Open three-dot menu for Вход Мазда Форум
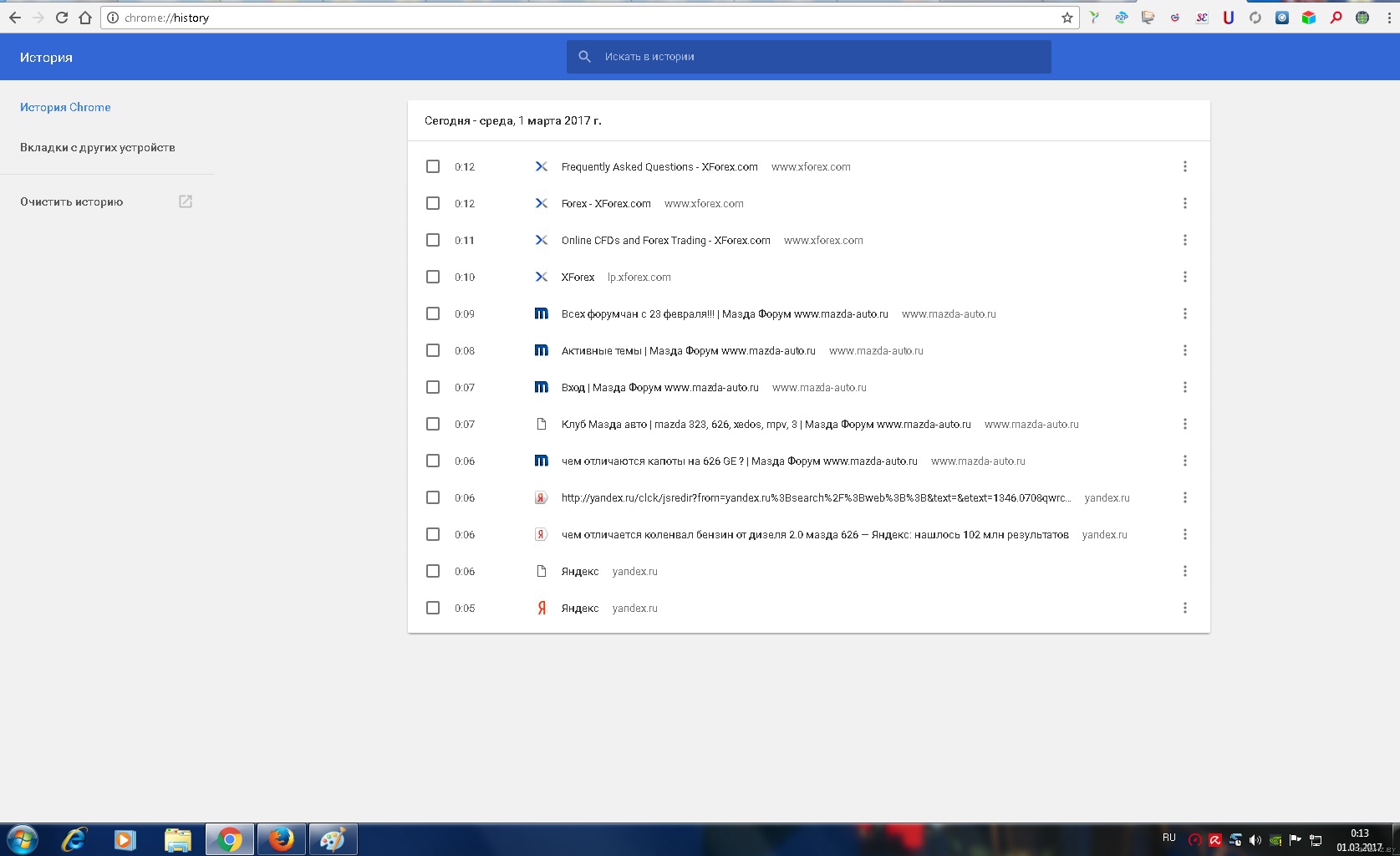Screen dimensions: 1400x856 1184,387
